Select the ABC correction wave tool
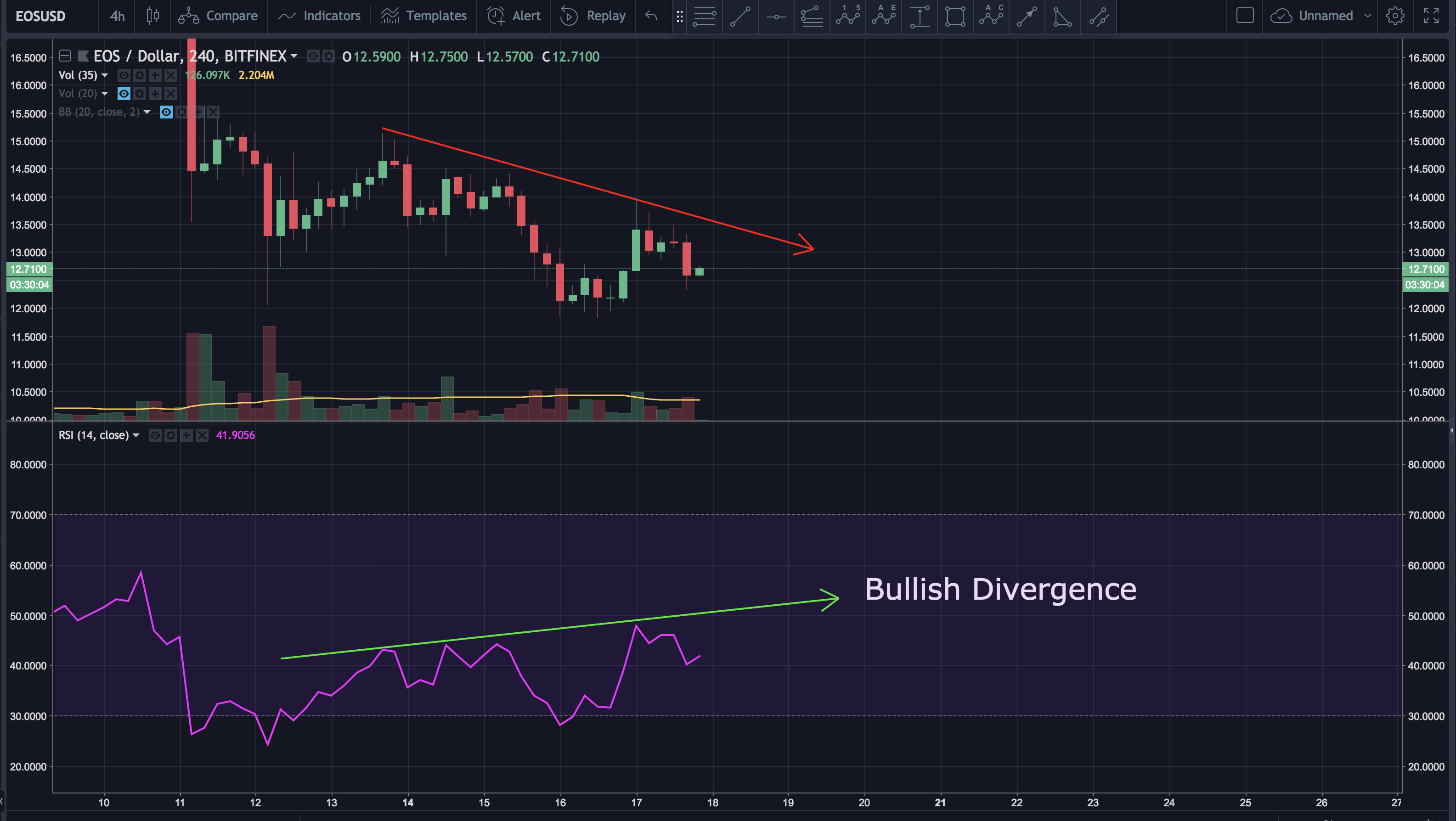 pos(991,17)
